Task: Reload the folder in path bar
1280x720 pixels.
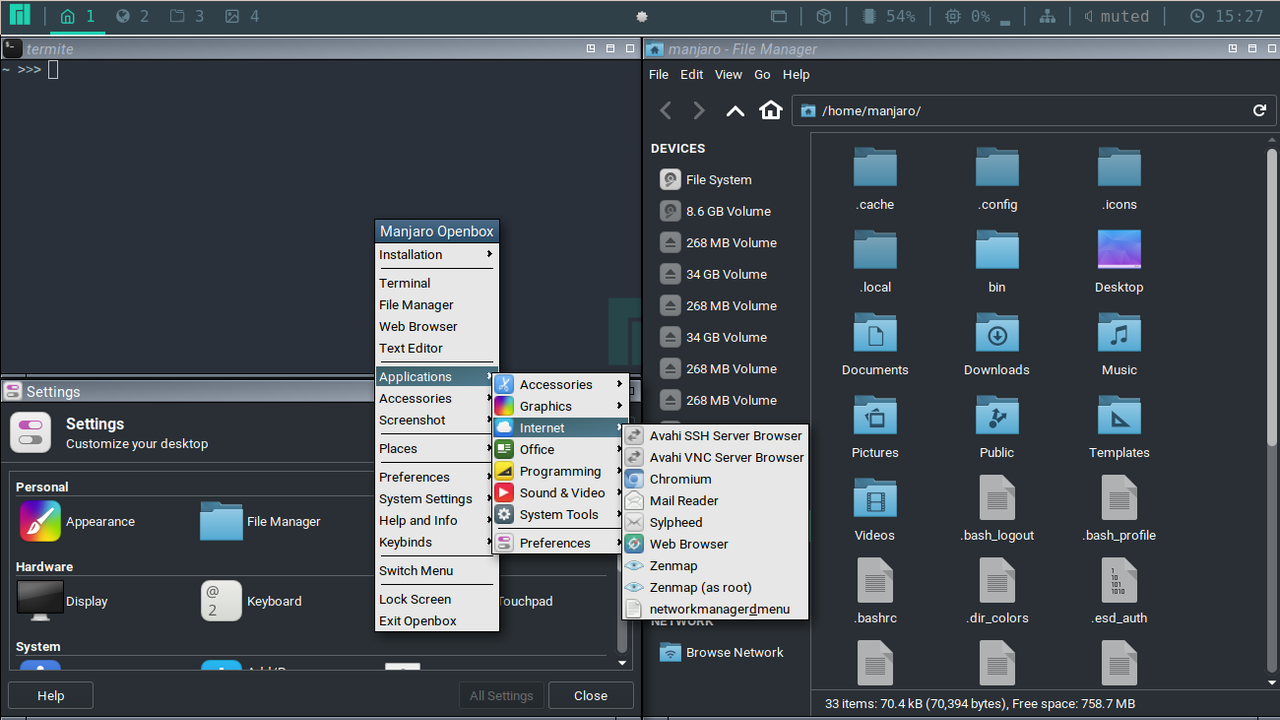Action: tap(1260, 110)
